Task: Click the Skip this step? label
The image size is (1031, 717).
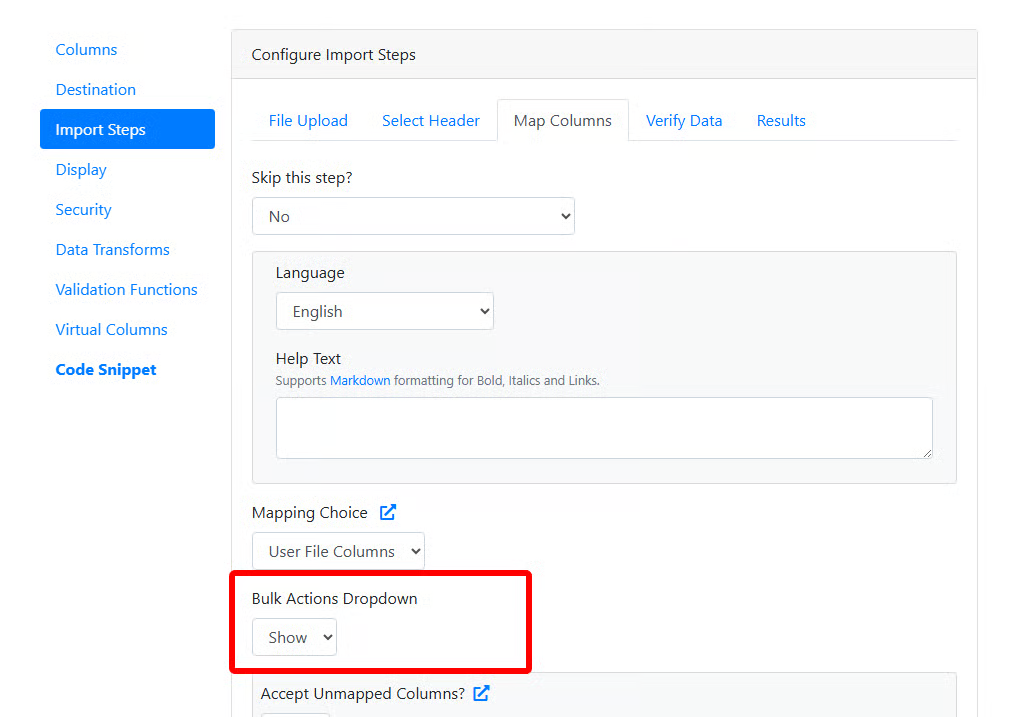Action: [302, 178]
